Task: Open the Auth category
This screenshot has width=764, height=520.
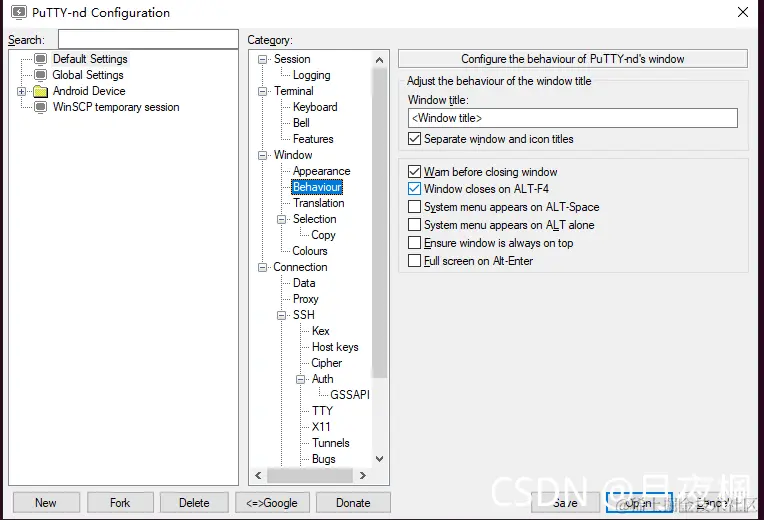Action: (322, 379)
